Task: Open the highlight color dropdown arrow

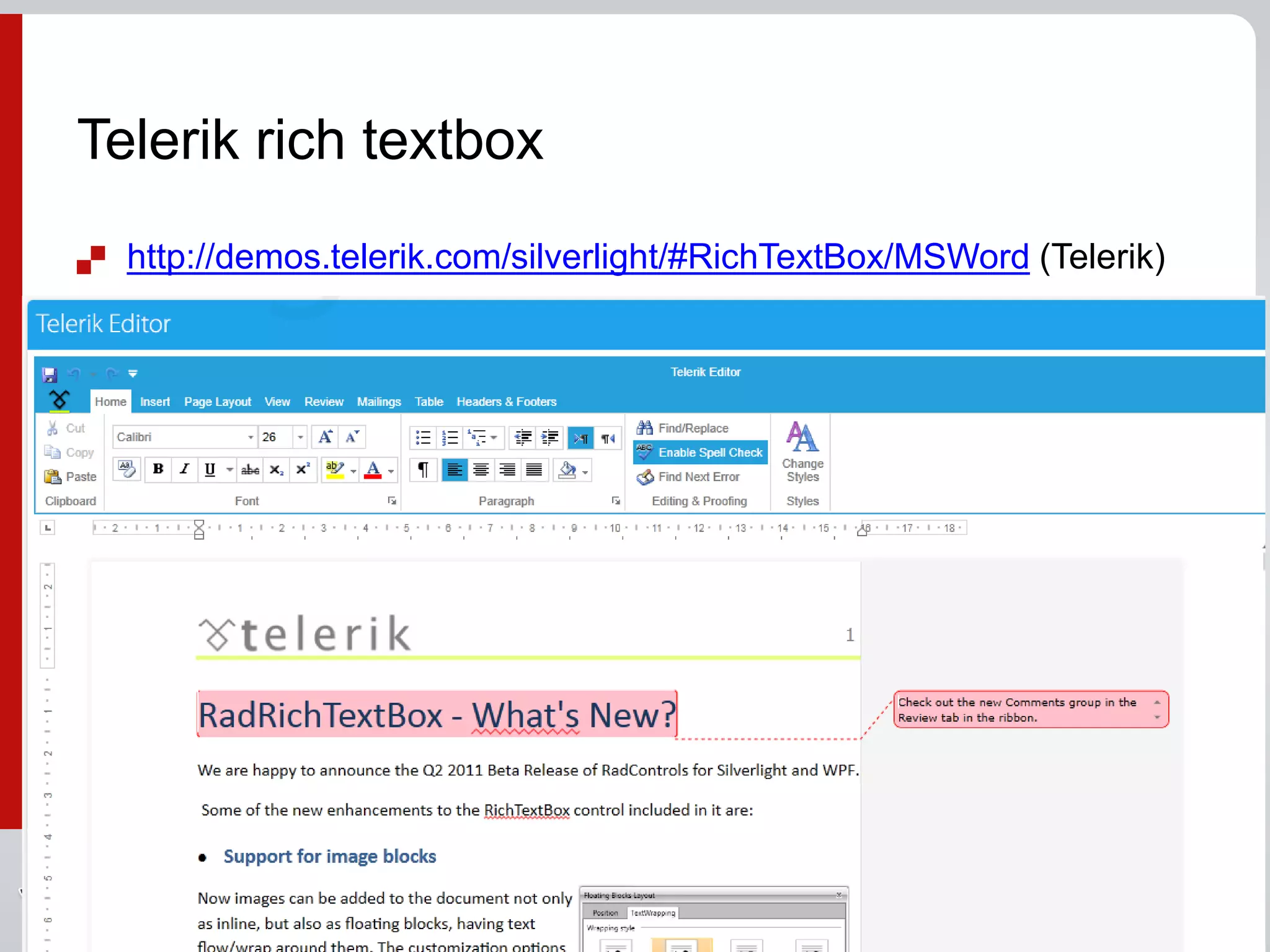Action: 353,471
